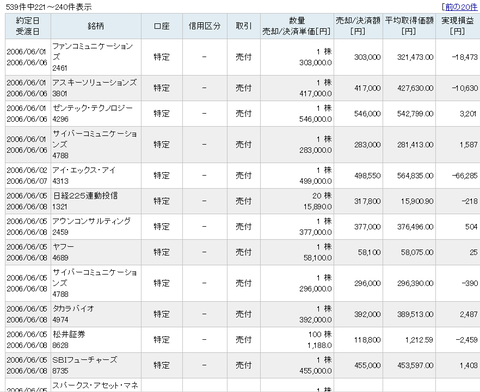Select stock name ヤフー 4689

coord(63,252)
